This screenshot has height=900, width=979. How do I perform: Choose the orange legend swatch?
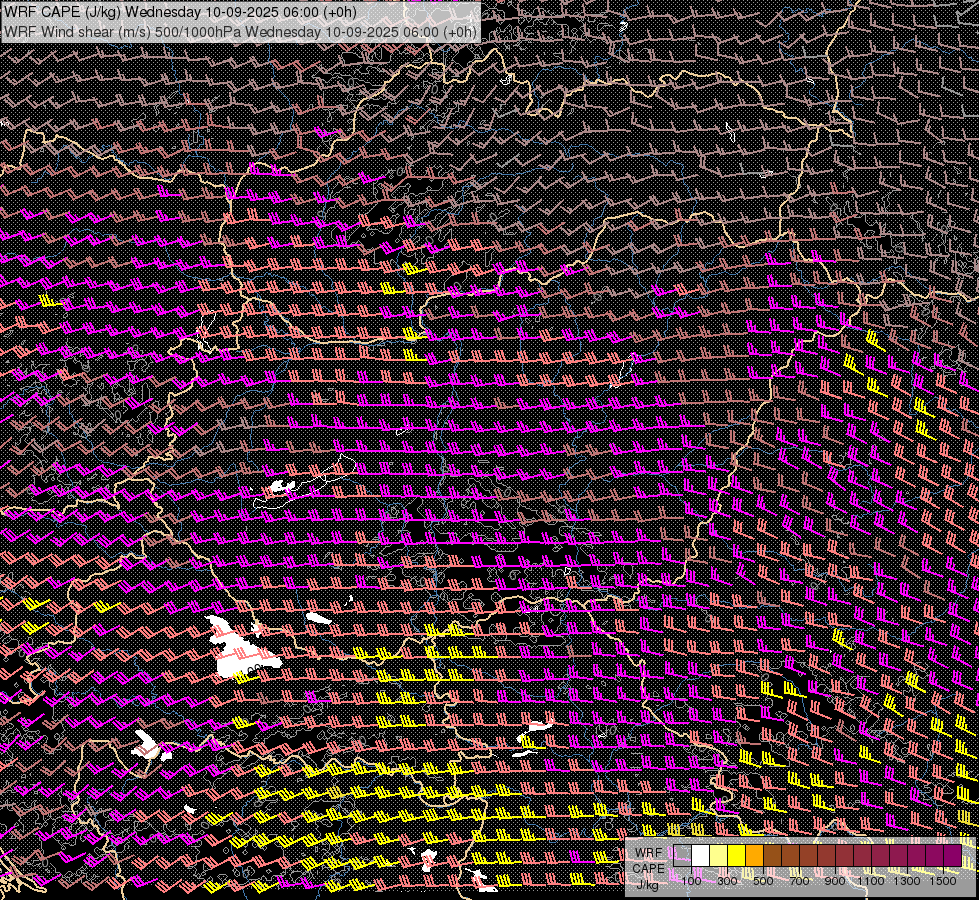point(754,856)
